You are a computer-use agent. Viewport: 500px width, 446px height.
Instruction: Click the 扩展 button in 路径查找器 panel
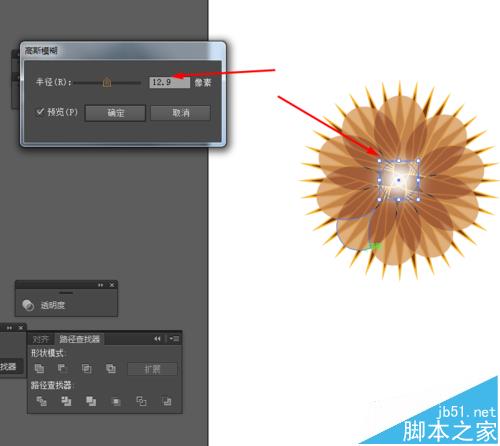pos(152,369)
